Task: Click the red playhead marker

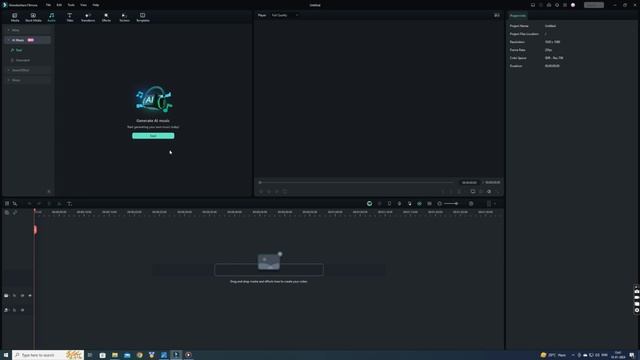Action: click(35, 230)
